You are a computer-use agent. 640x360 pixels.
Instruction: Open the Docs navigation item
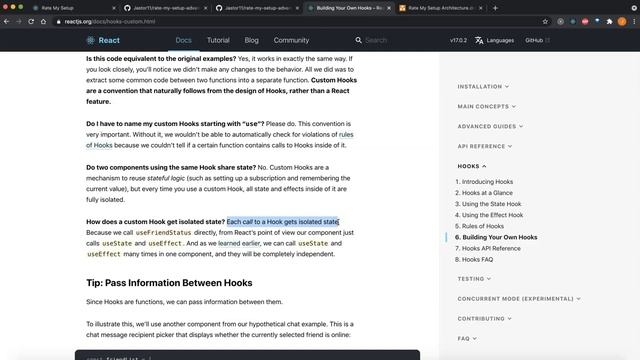click(x=183, y=40)
